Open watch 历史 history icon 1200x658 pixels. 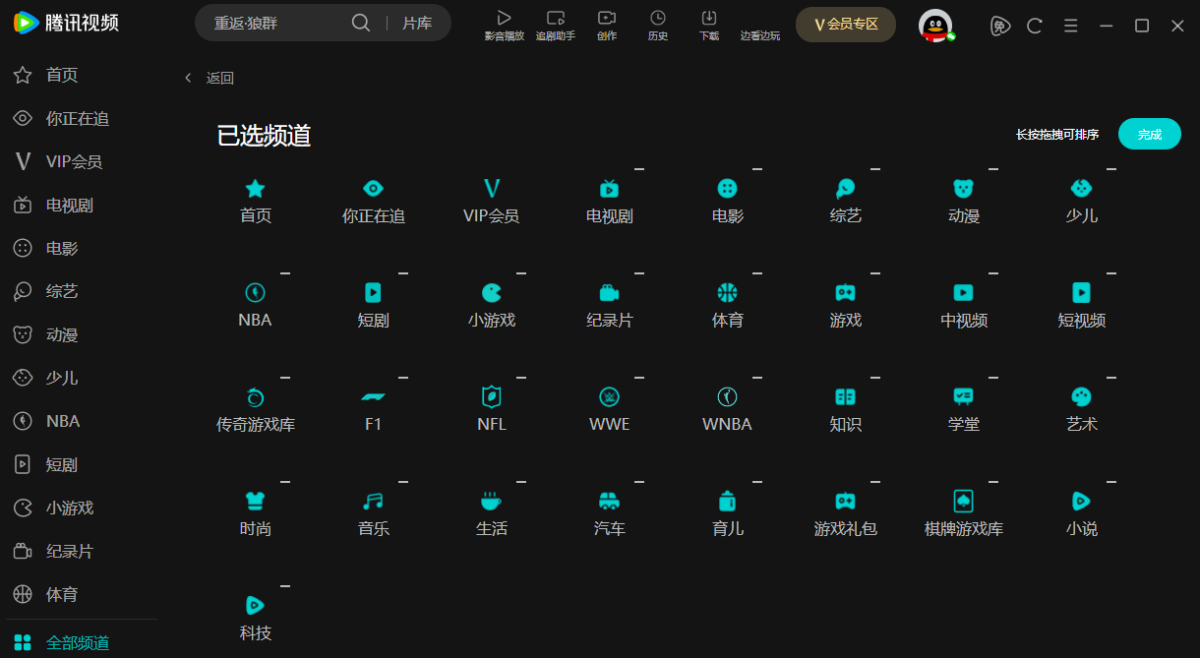pyautogui.click(x=657, y=18)
